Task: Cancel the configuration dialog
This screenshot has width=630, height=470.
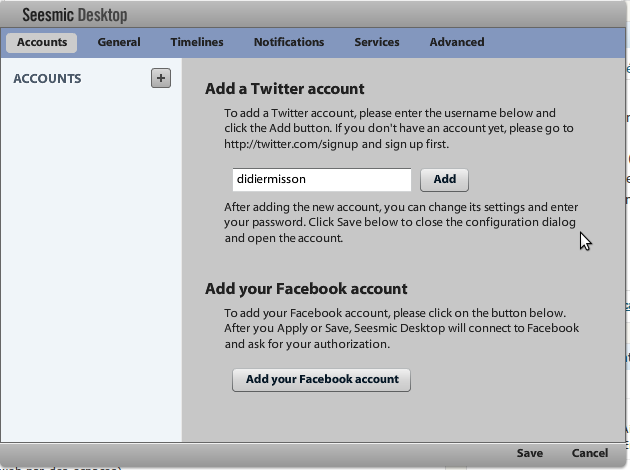Action: [x=590, y=453]
